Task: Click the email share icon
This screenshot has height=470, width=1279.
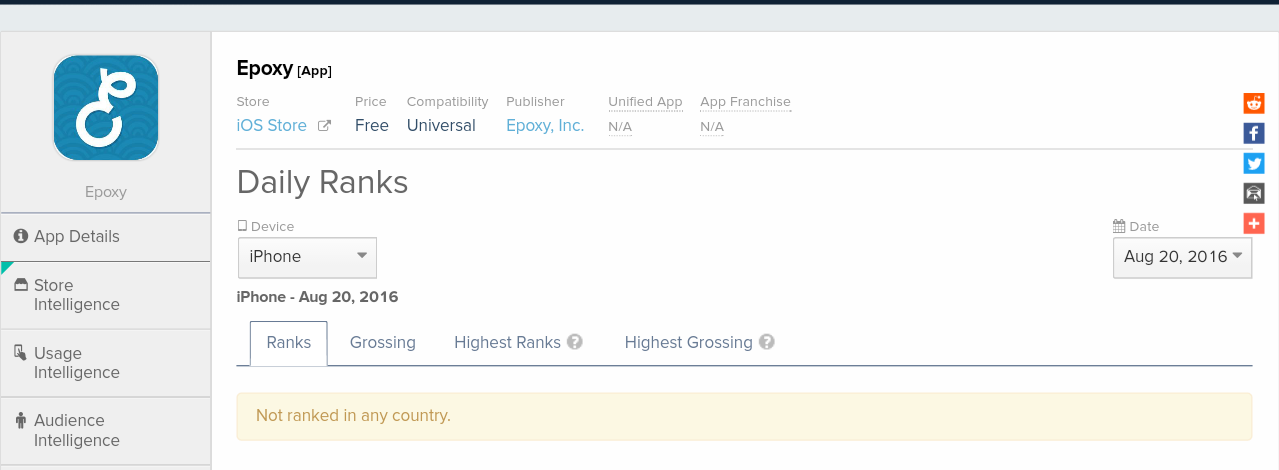Action: [x=1254, y=193]
